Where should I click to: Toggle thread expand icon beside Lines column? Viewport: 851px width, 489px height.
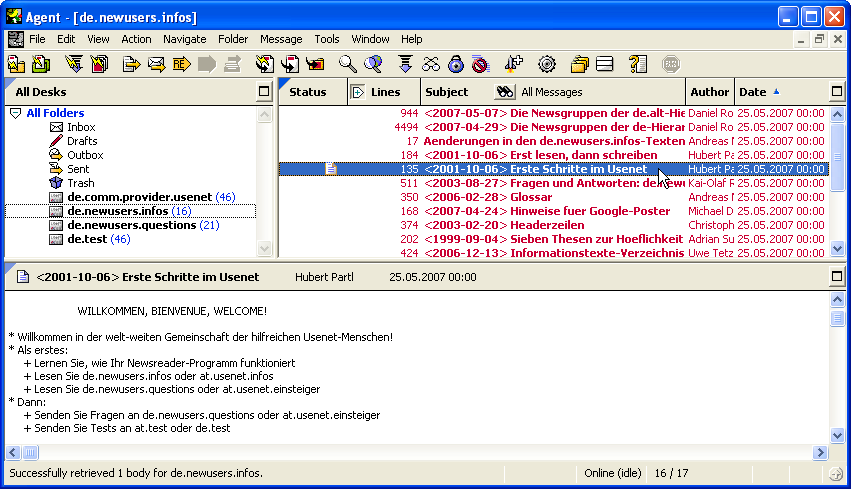click(x=358, y=92)
